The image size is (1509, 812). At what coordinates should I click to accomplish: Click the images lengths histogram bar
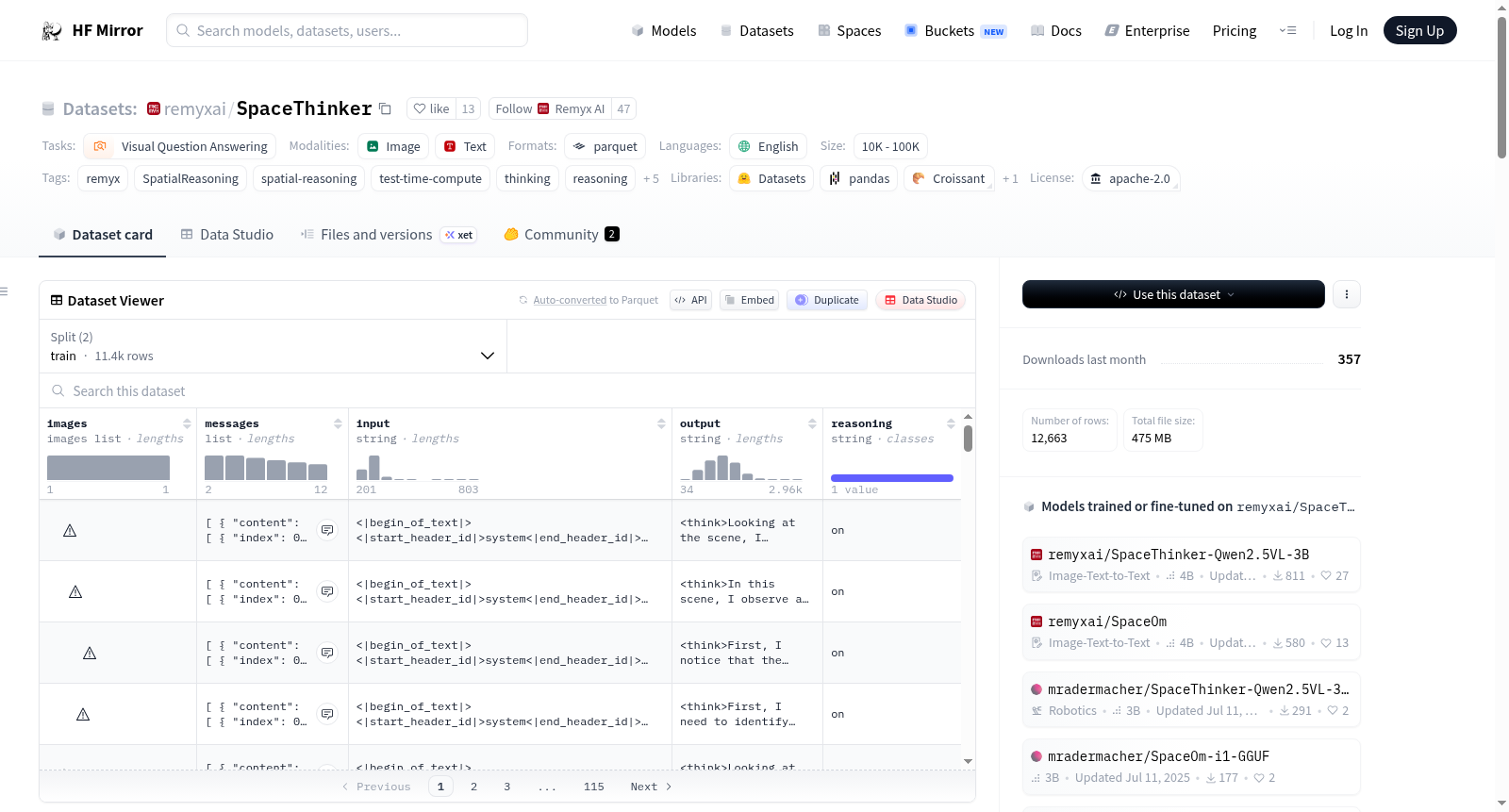point(108,468)
